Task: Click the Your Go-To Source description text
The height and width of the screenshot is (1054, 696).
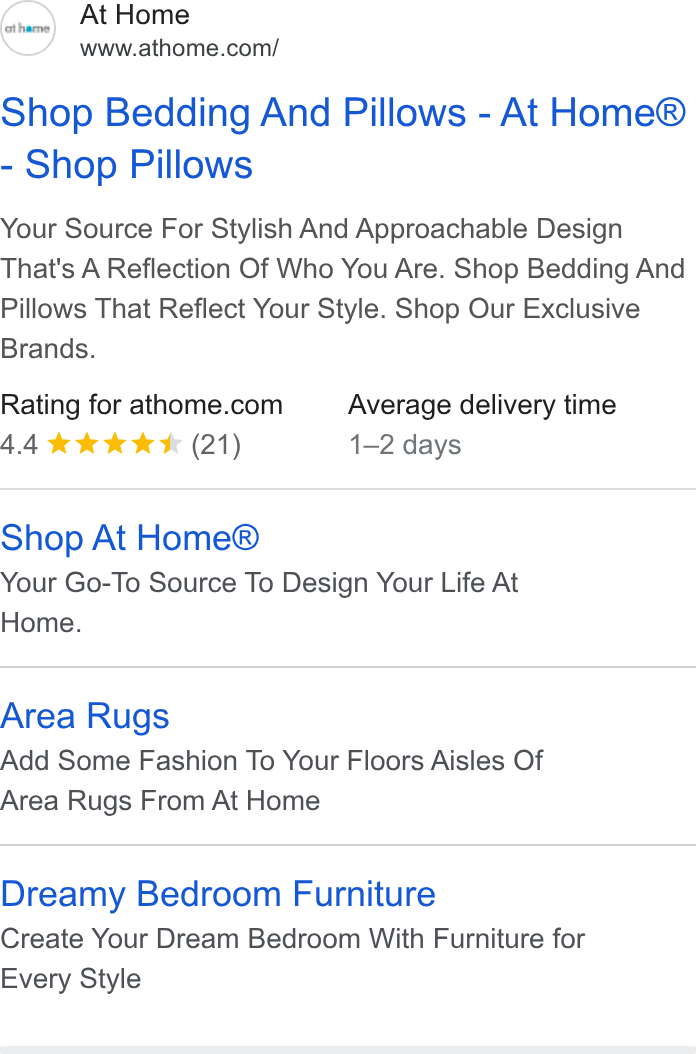Action: coord(260,602)
